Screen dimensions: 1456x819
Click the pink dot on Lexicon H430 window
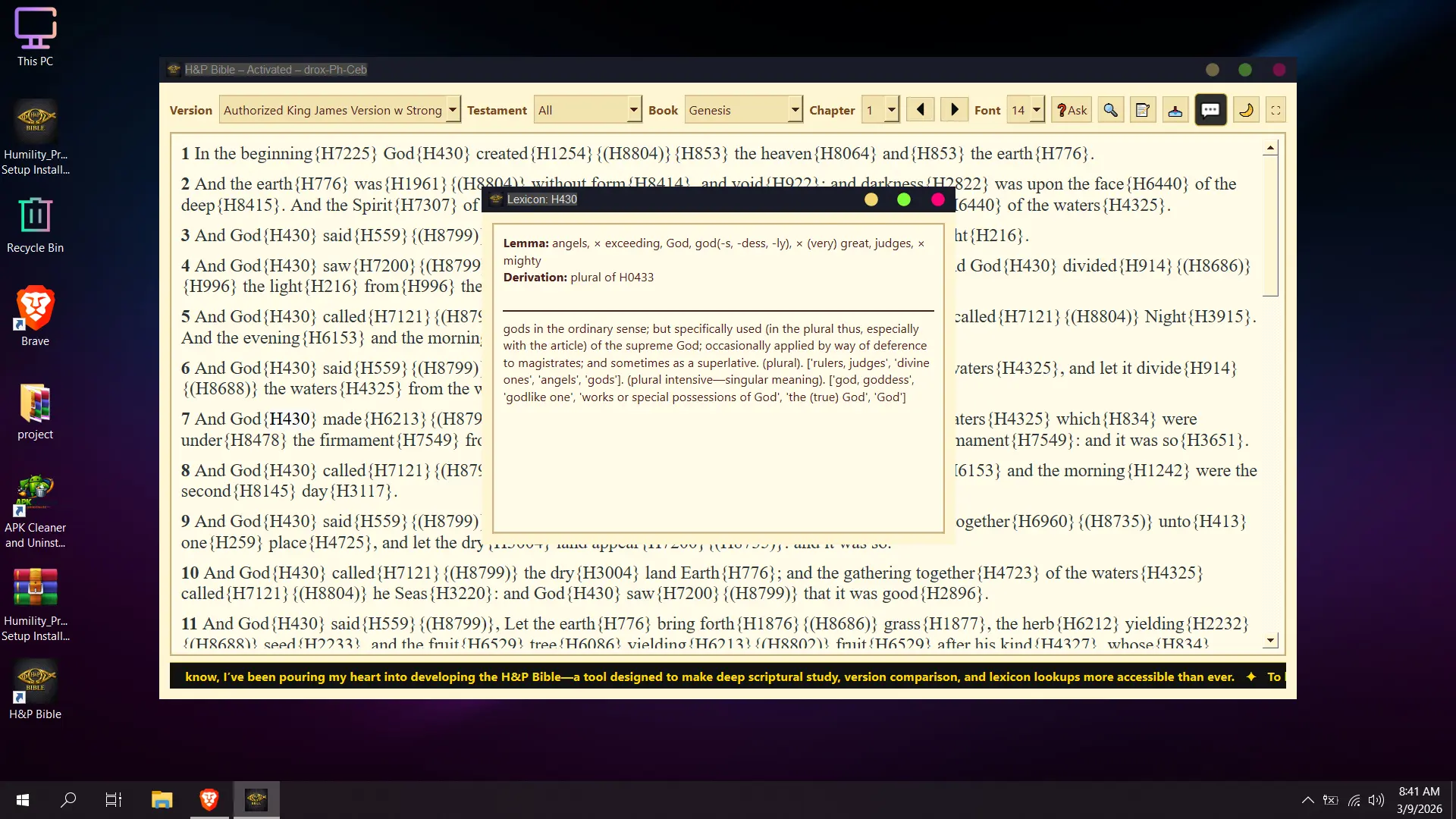coord(937,199)
